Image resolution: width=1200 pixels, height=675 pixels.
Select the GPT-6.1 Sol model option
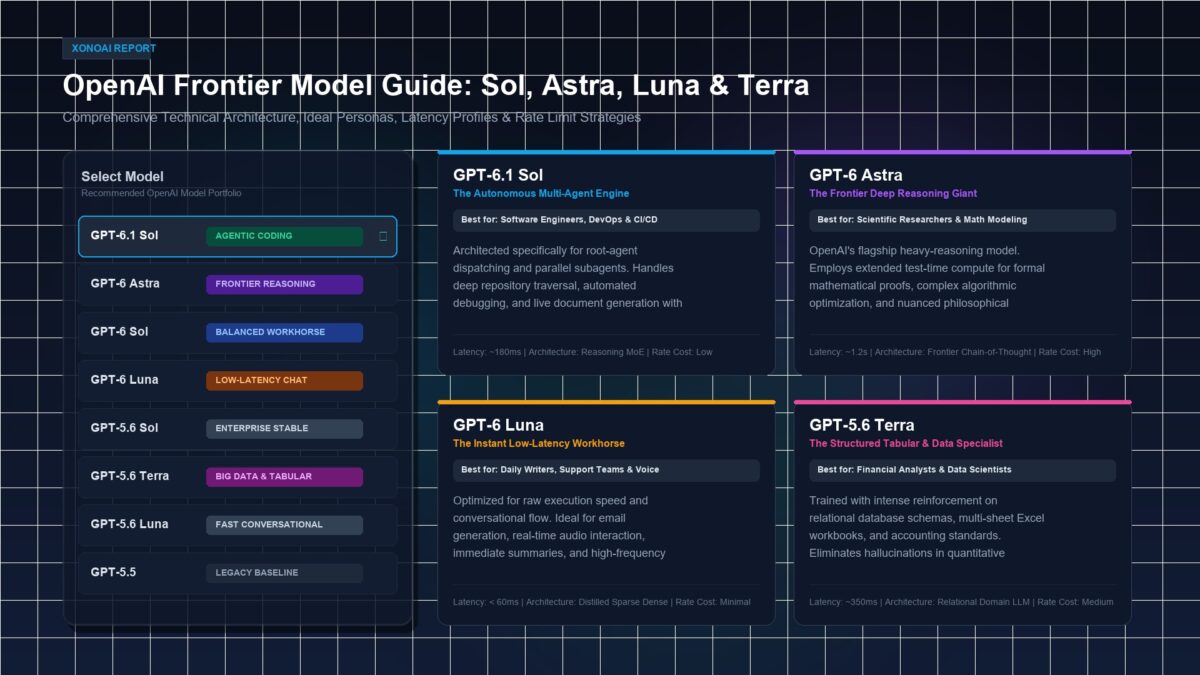pyautogui.click(x=238, y=236)
